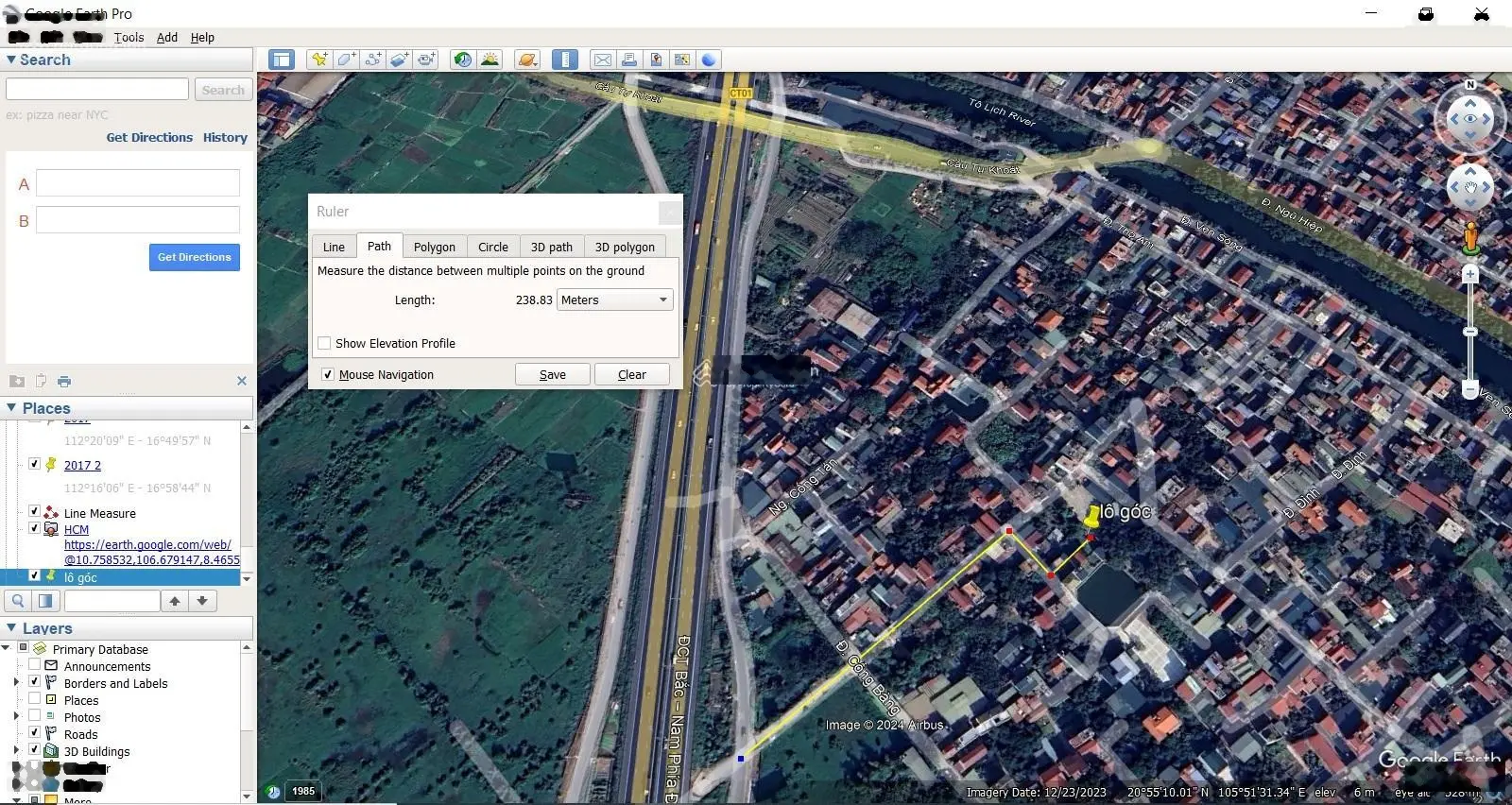Expand the Photos layer node
1512x805 pixels.
(16, 716)
